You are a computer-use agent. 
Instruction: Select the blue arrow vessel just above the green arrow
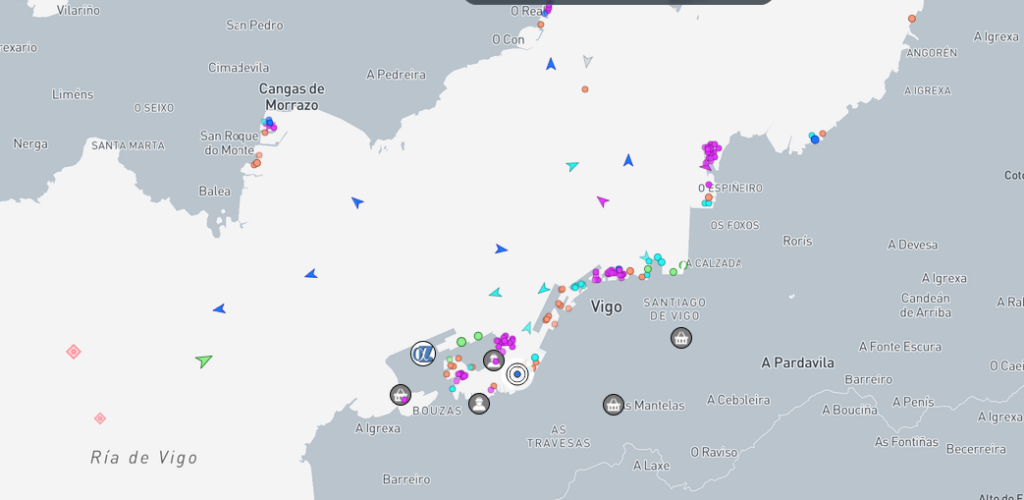click(219, 308)
